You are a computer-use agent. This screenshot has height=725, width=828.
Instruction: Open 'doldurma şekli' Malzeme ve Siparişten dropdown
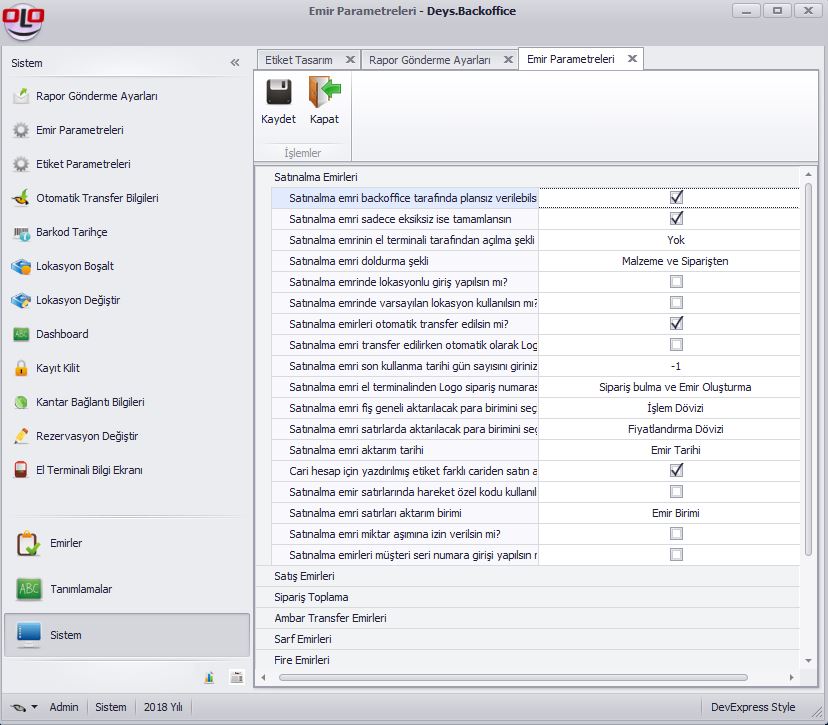tap(669, 261)
